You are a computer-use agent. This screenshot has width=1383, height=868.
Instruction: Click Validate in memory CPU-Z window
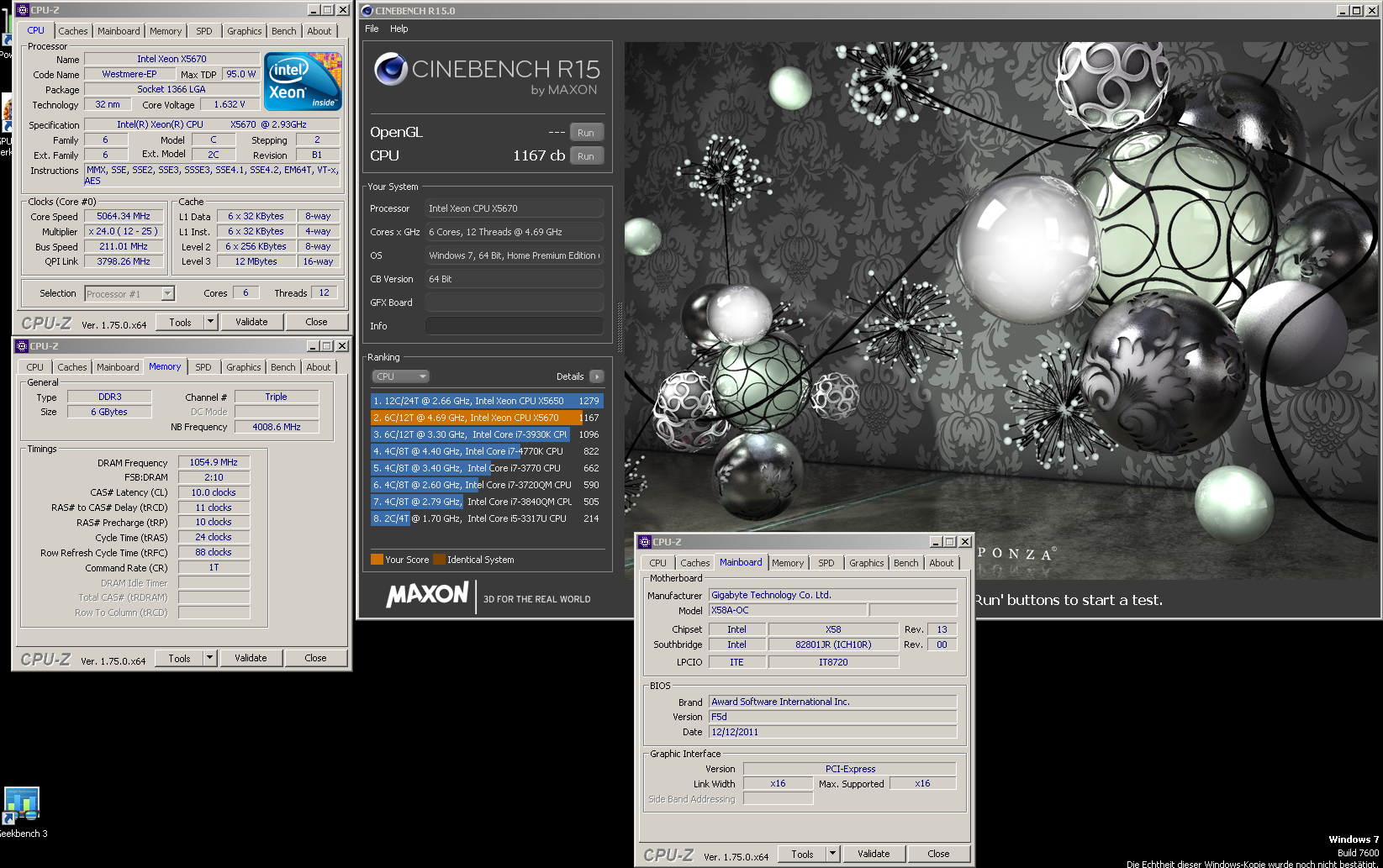coord(251,658)
